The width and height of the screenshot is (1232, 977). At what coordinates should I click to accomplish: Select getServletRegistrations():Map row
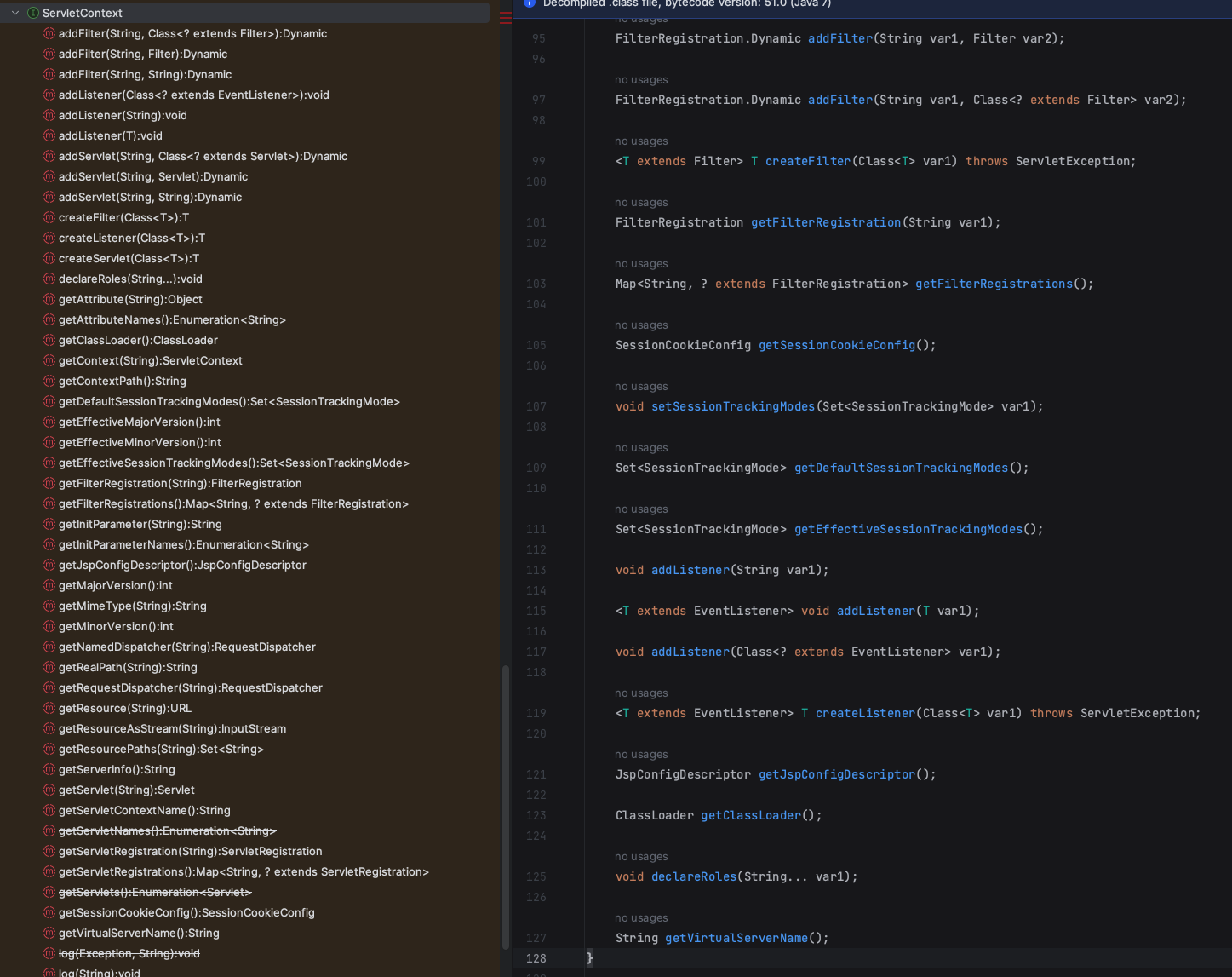tap(244, 871)
